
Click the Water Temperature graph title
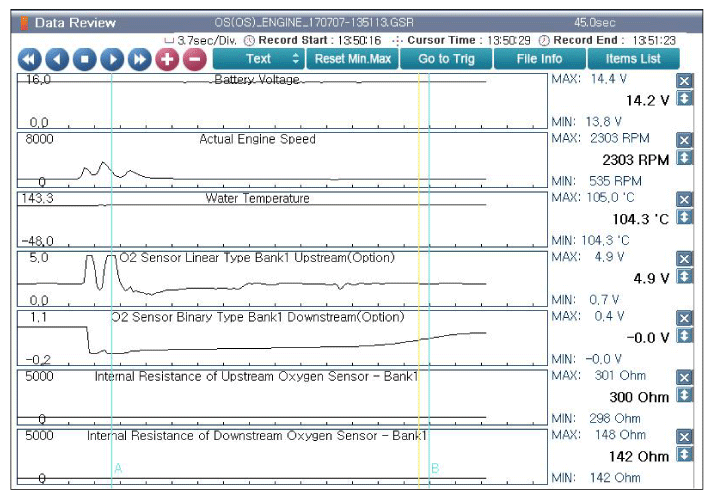pyautogui.click(x=257, y=198)
